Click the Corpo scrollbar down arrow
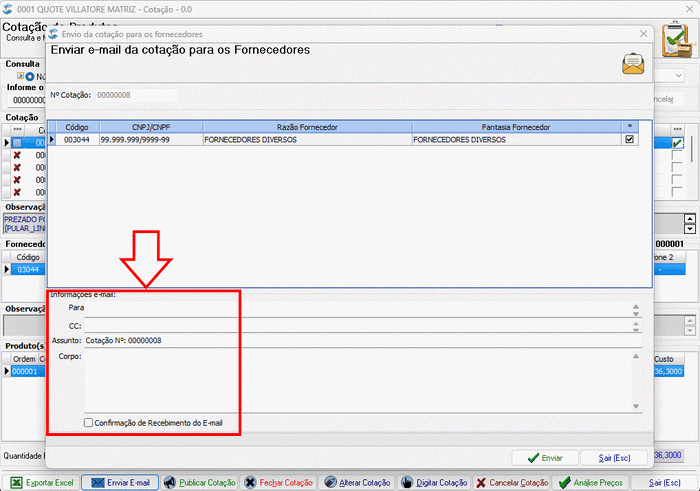 pos(636,406)
